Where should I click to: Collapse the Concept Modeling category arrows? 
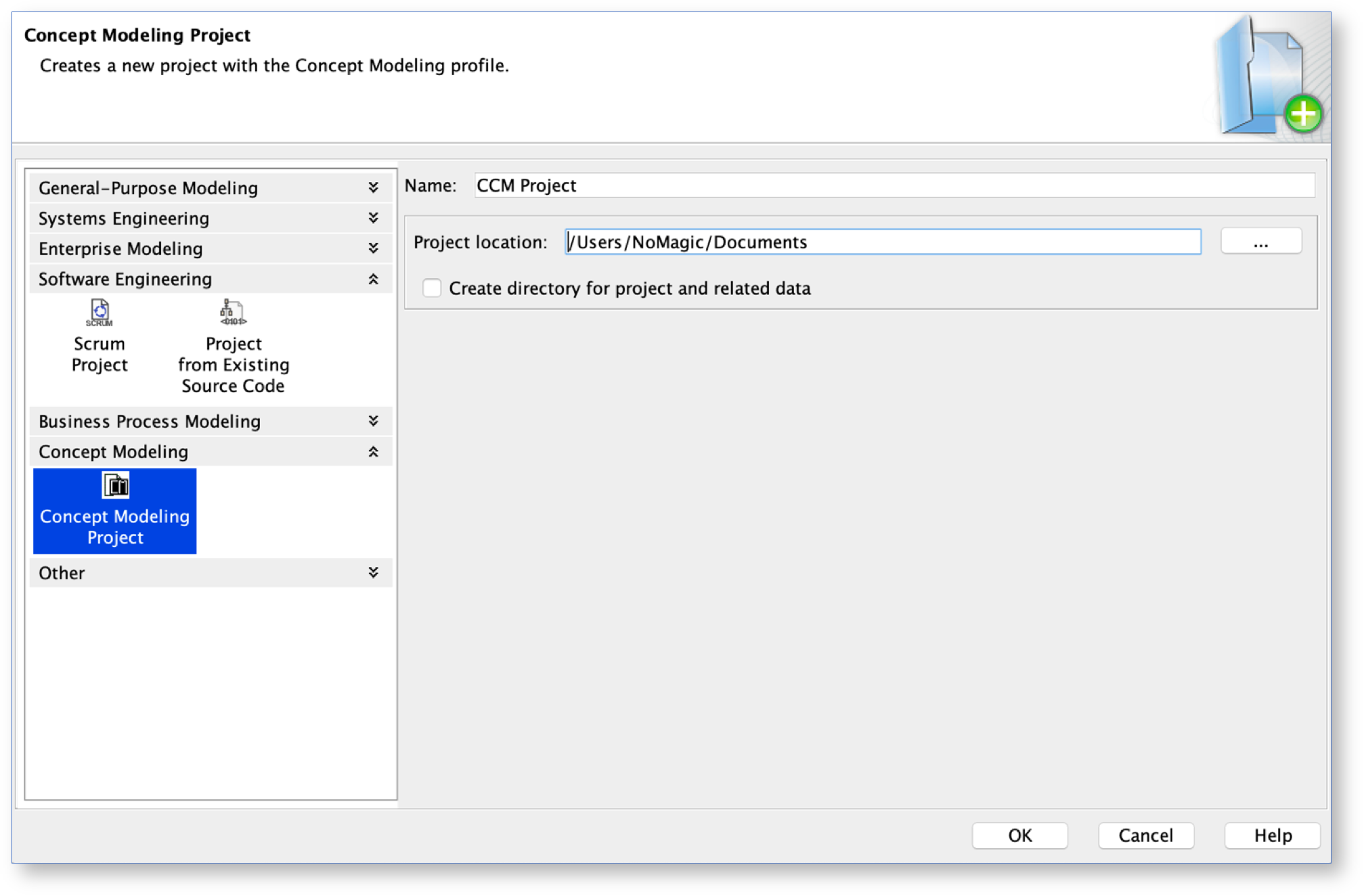coord(373,451)
